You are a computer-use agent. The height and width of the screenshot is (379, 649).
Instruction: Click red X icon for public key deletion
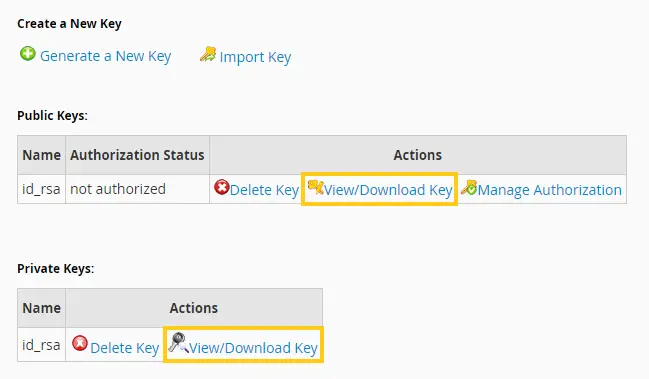[x=221, y=187]
